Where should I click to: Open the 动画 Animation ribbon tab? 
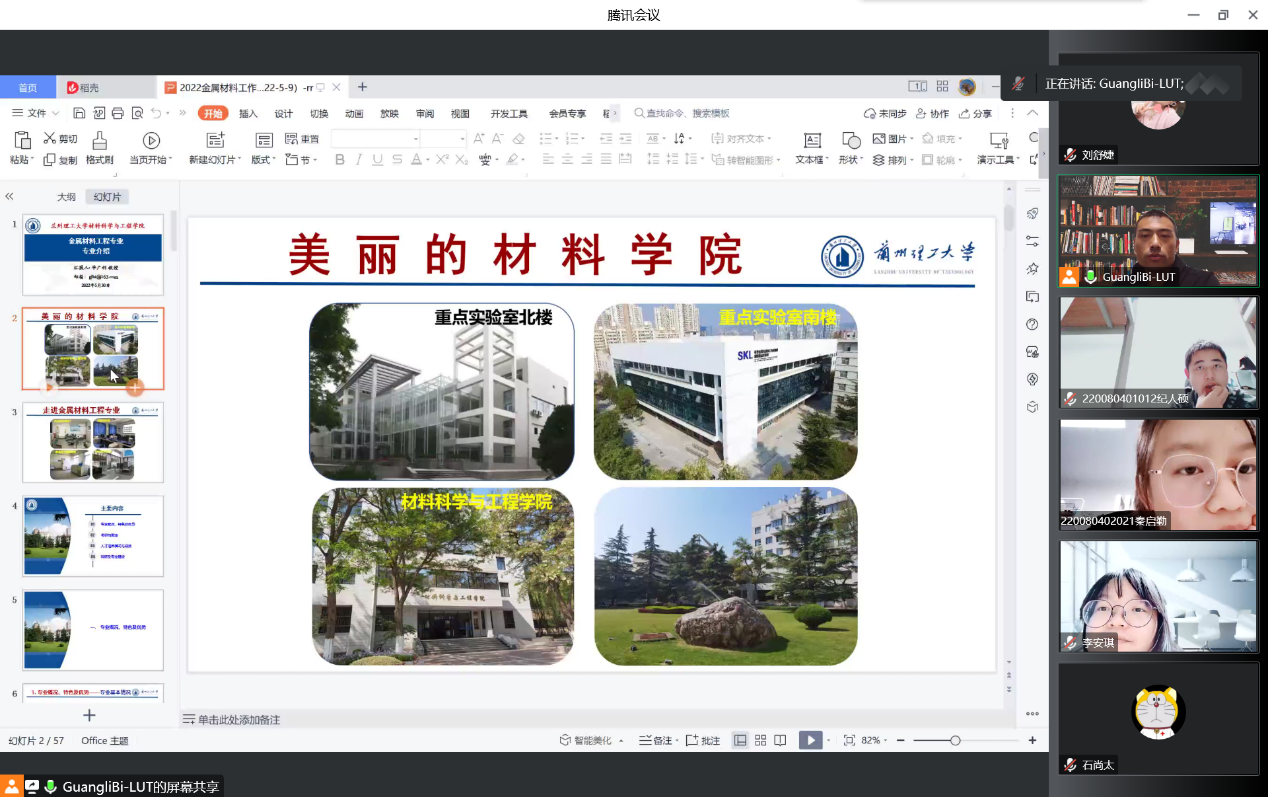pos(354,114)
